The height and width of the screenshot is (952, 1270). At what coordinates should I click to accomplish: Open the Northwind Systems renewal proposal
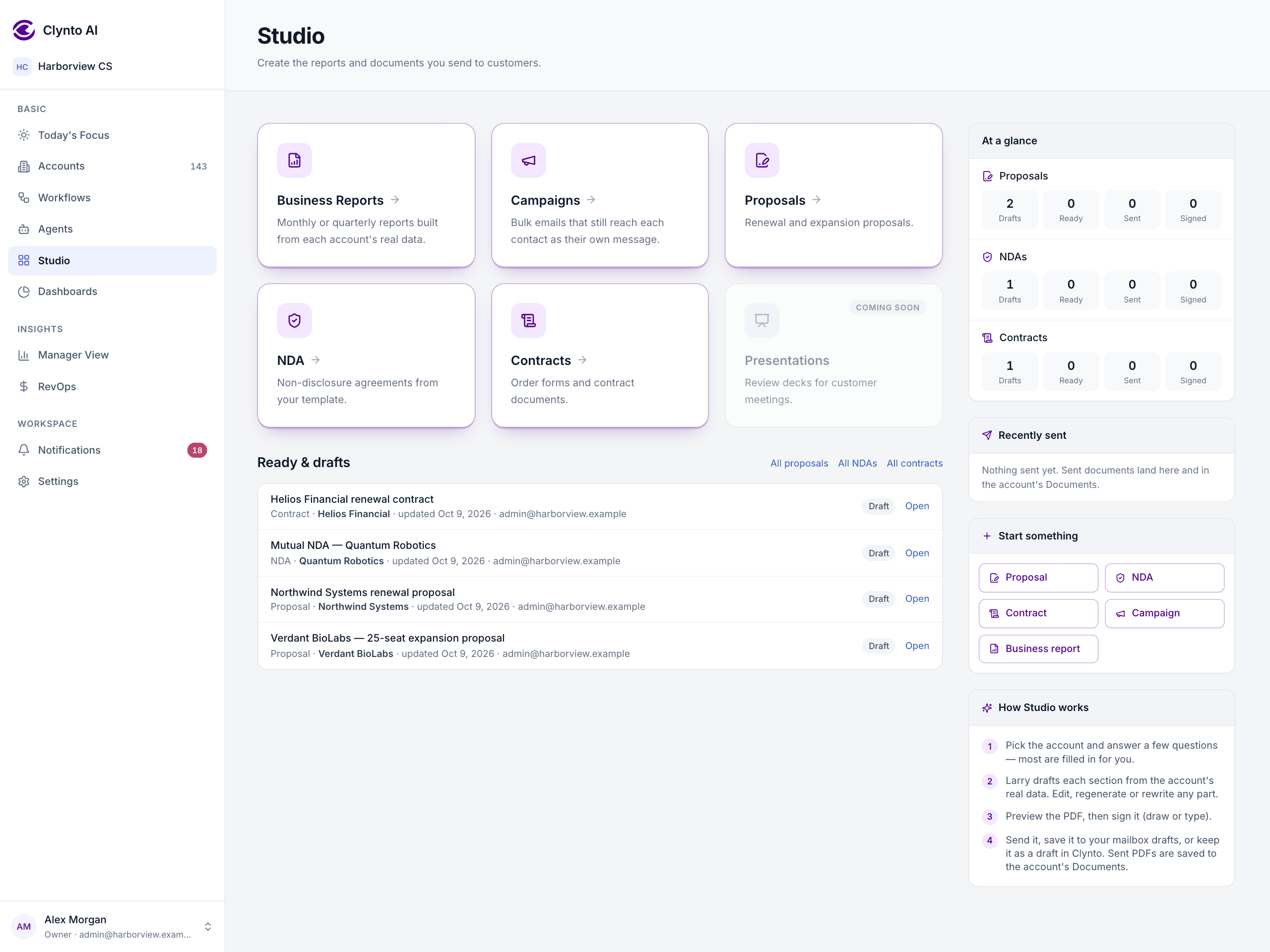(917, 598)
